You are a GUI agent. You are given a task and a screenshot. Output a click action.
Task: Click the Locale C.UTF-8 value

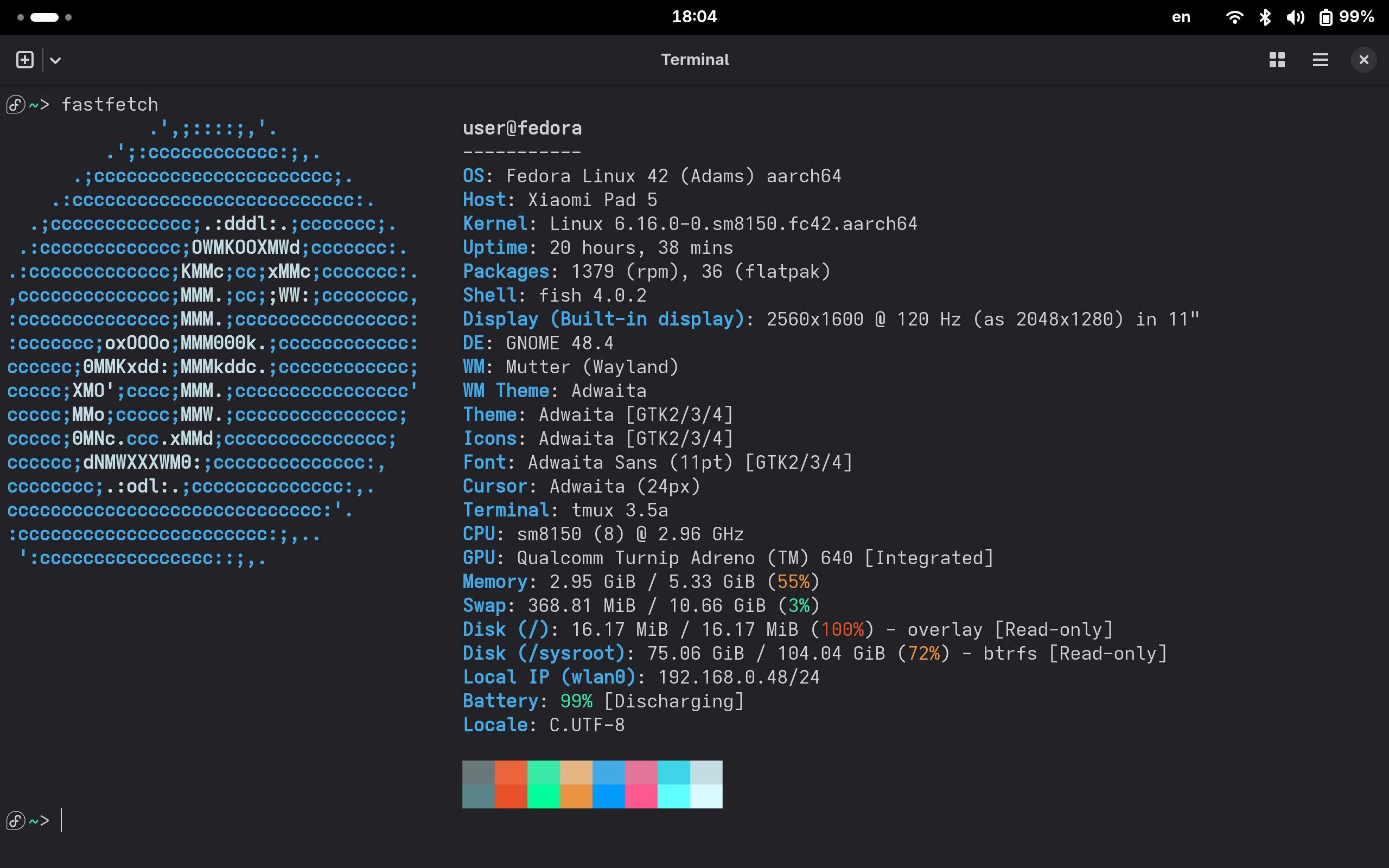(587, 725)
